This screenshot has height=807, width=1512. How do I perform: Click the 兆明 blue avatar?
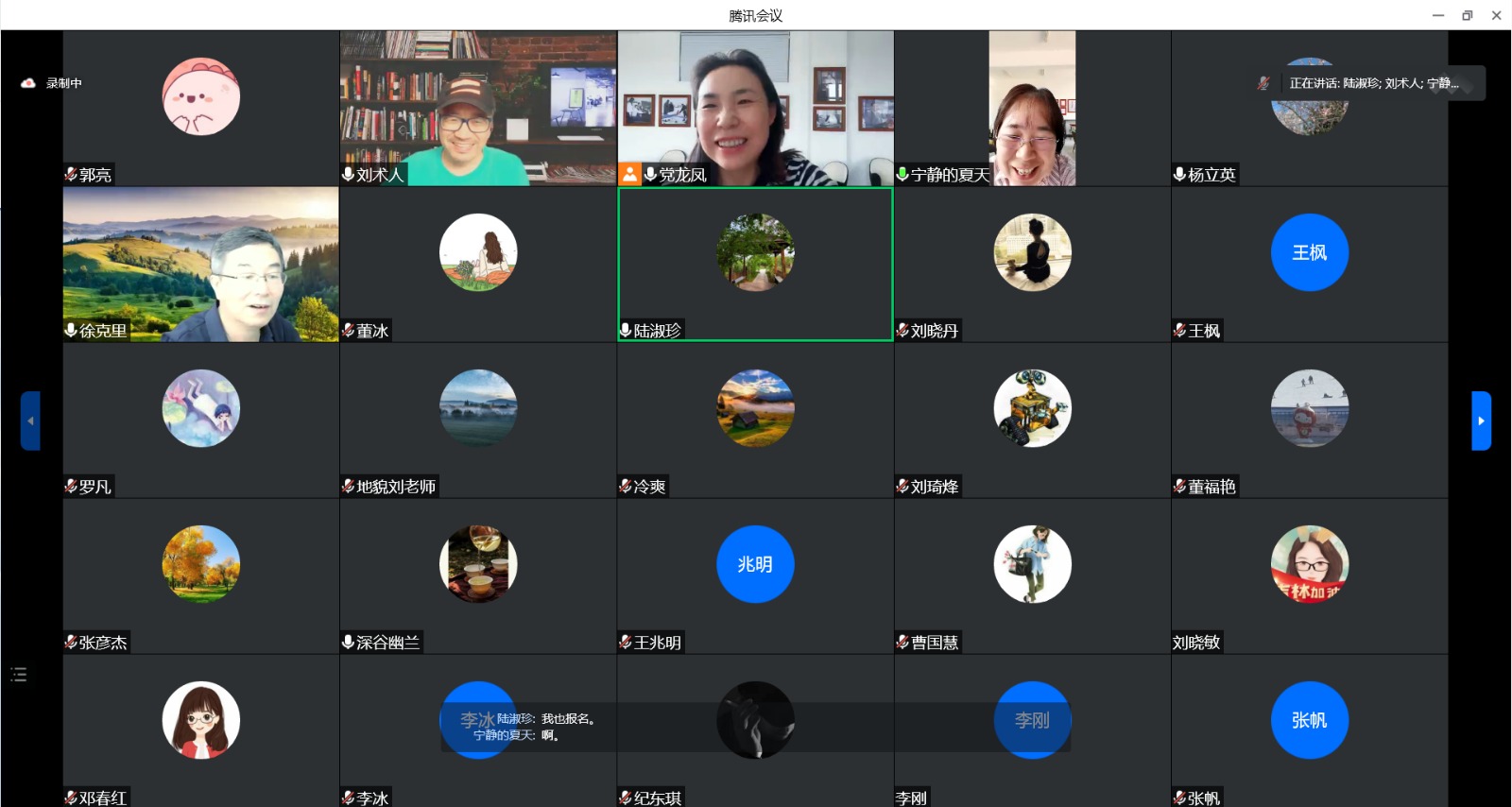coord(755,564)
